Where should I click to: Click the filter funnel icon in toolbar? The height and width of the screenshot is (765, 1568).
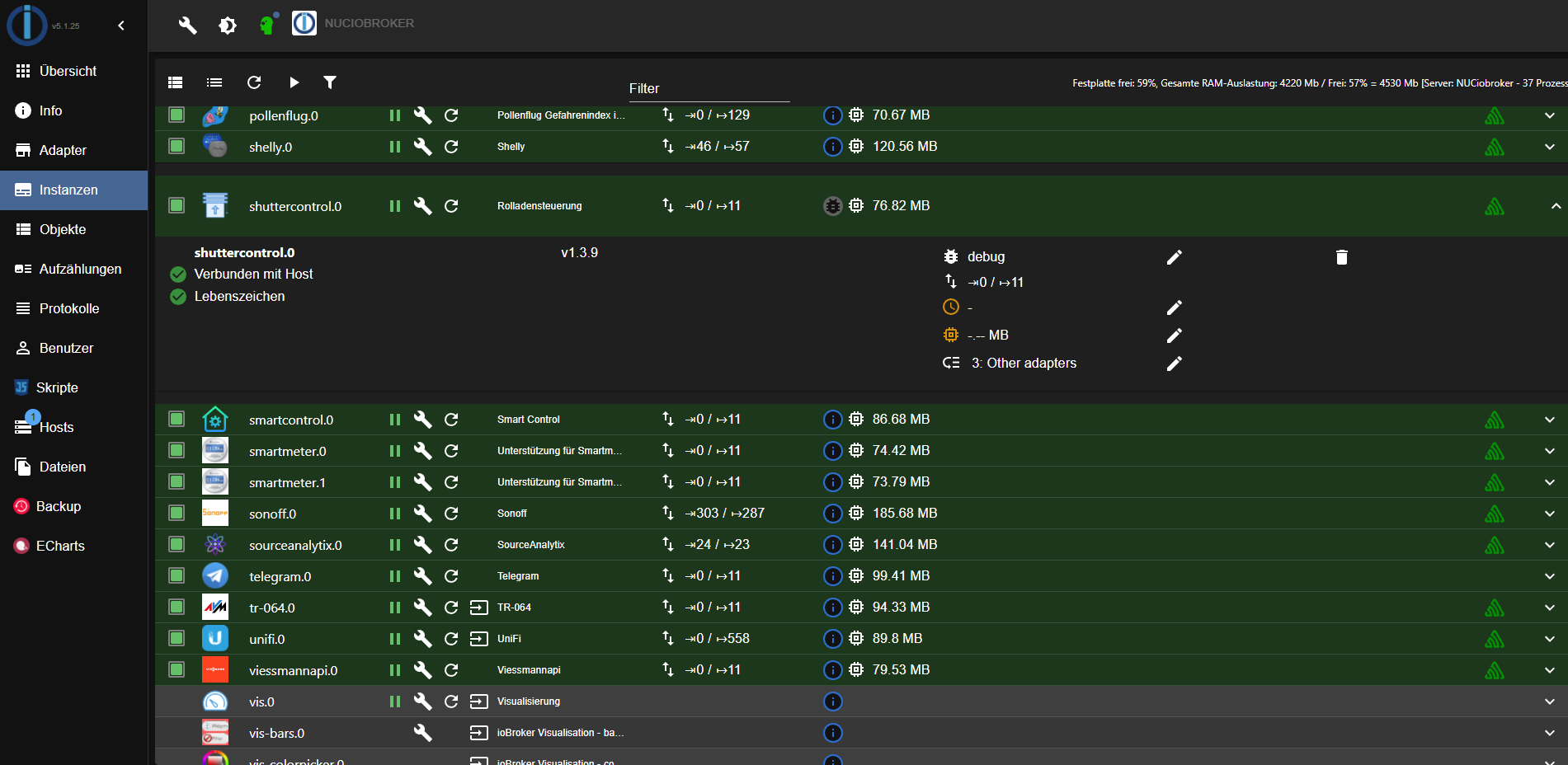point(330,82)
